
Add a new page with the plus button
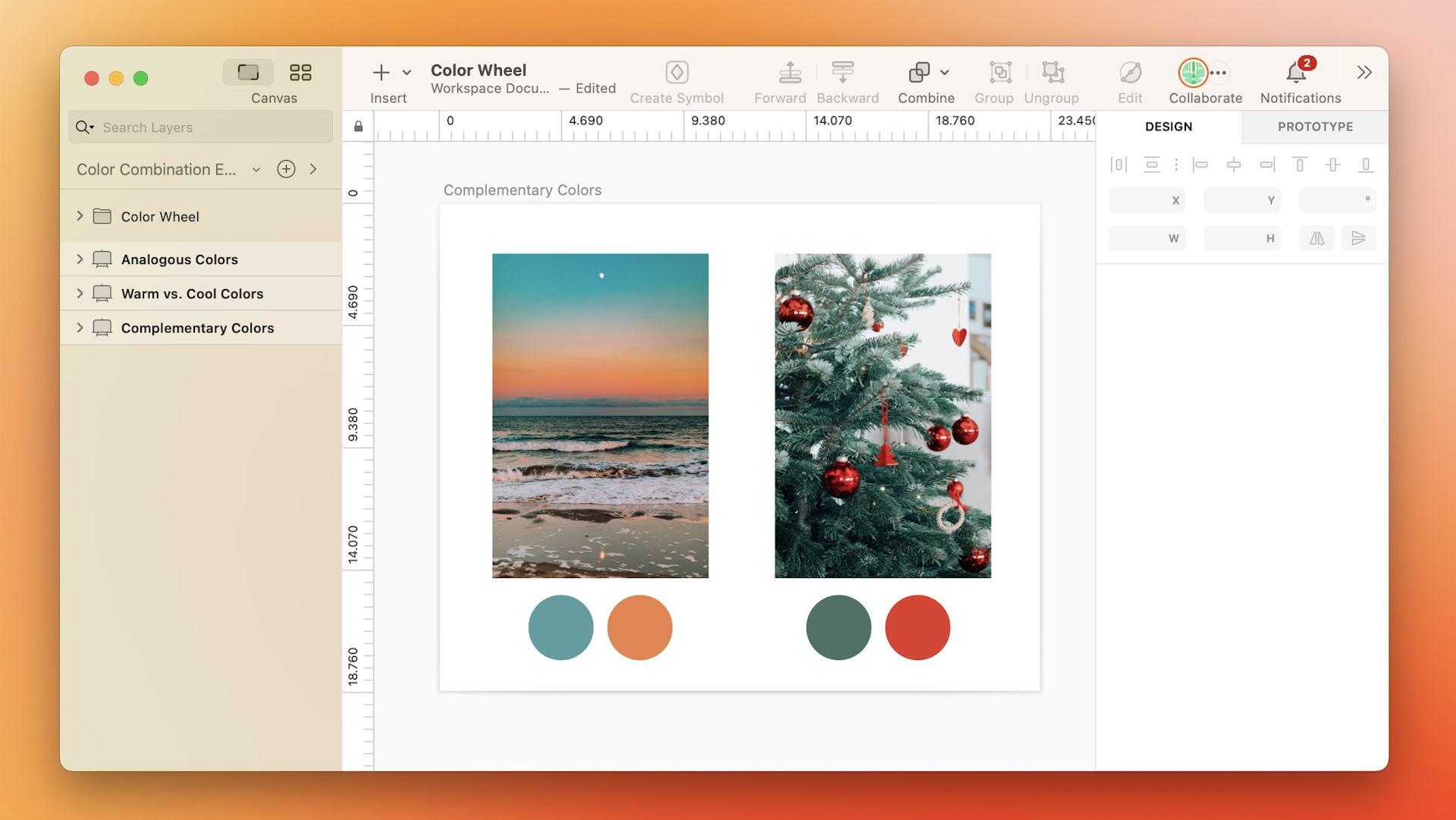[x=286, y=169]
